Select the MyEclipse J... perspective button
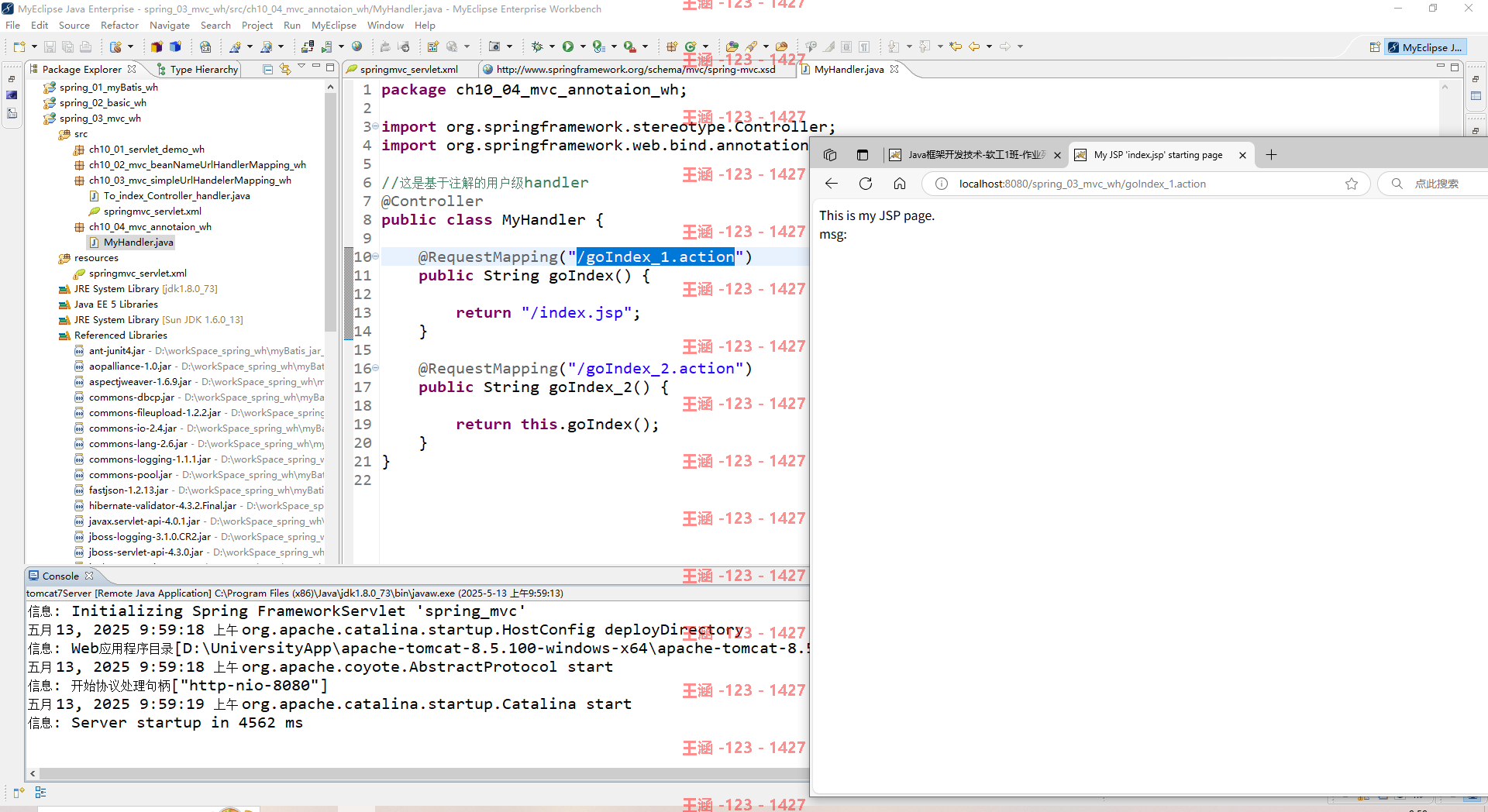This screenshot has height=812, width=1488. pyautogui.click(x=1424, y=47)
